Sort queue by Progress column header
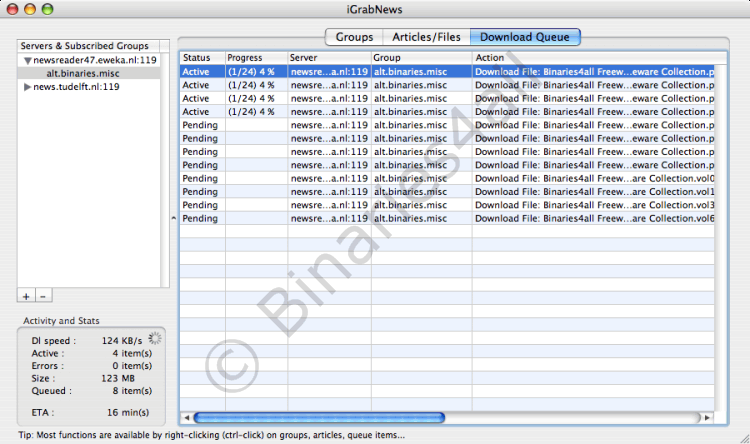The width and height of the screenshot is (750, 444). tap(256, 57)
